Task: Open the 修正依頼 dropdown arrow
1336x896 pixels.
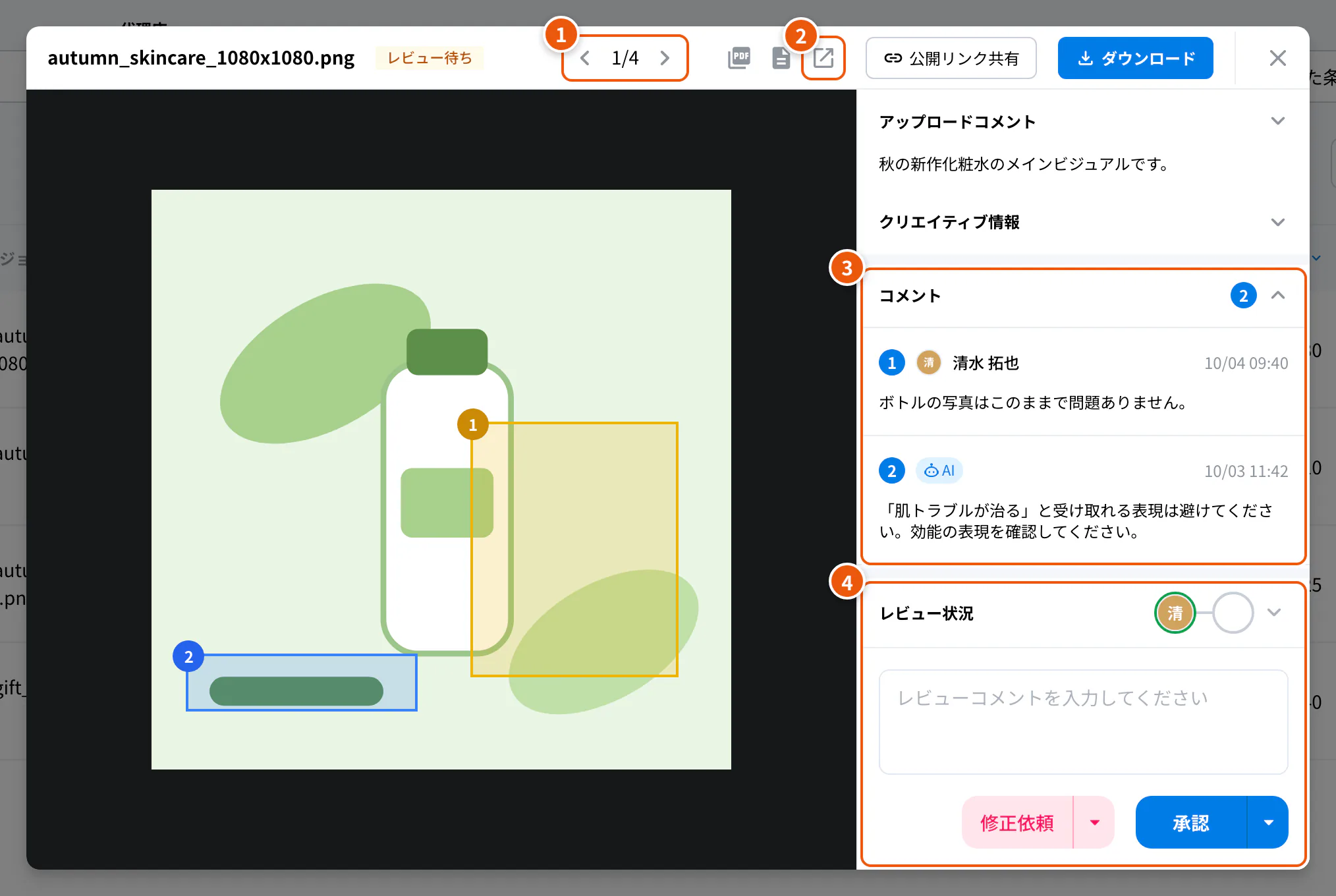Action: point(1094,822)
